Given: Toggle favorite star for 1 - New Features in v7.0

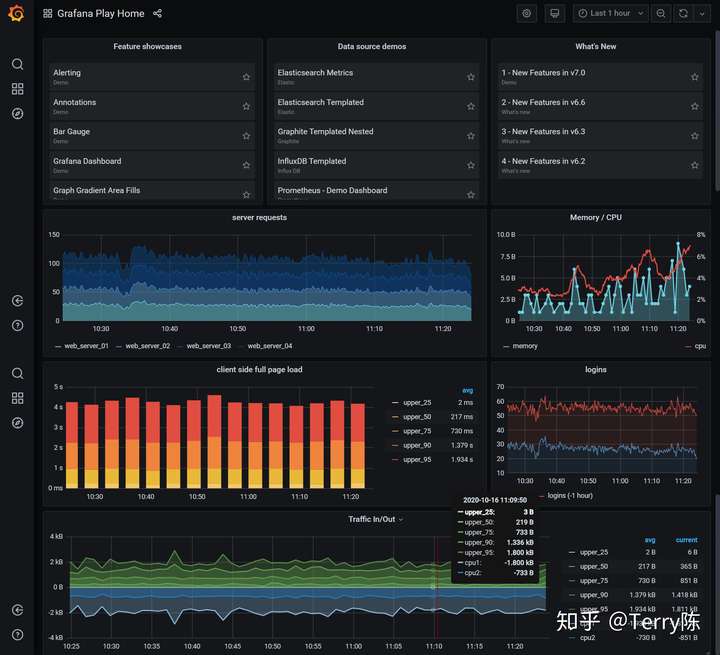Looking at the screenshot, I should tap(695, 77).
